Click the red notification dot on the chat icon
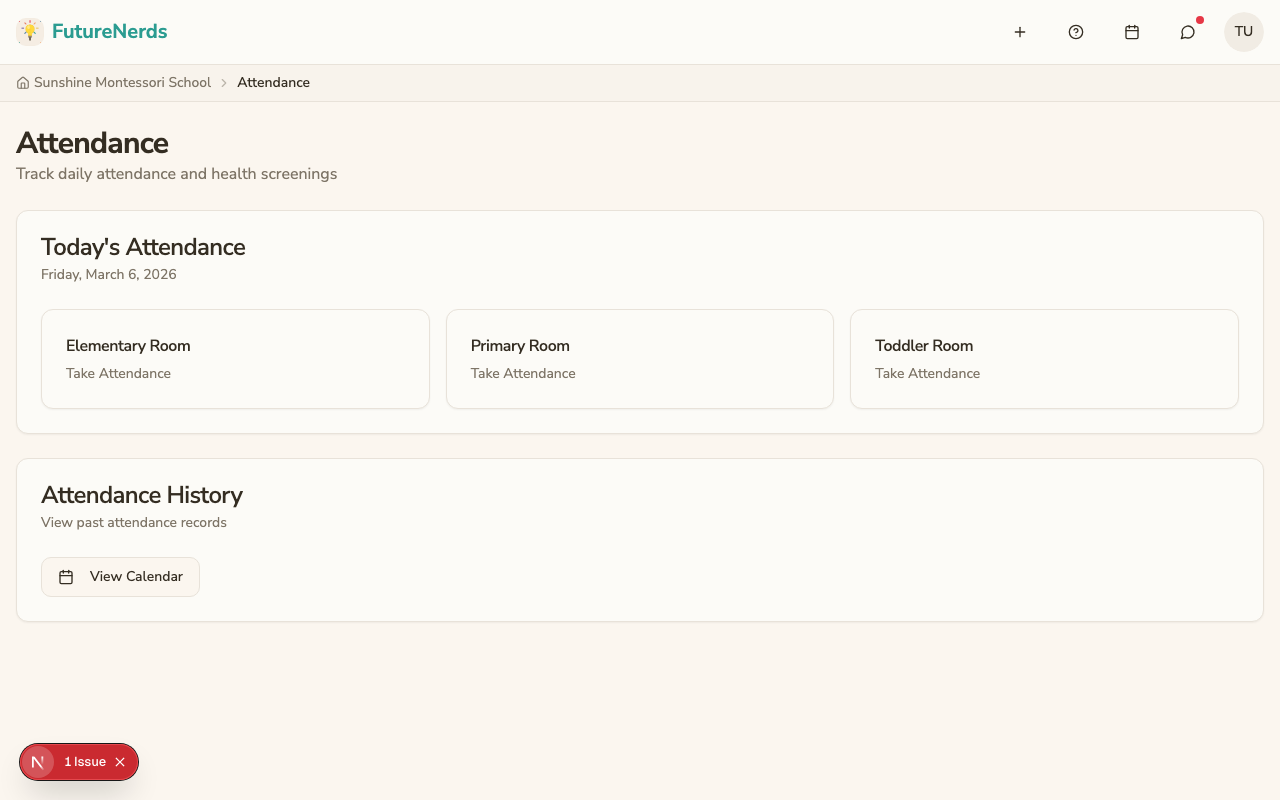This screenshot has width=1280, height=800. (x=1199, y=19)
